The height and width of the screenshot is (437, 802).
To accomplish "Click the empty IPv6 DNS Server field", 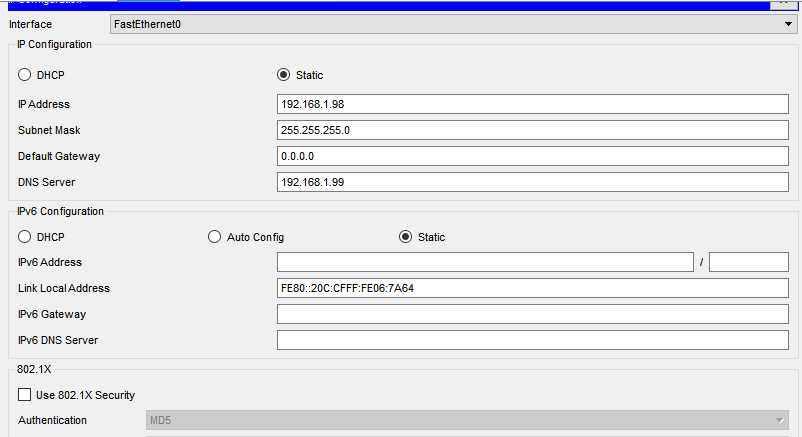I will (x=532, y=340).
